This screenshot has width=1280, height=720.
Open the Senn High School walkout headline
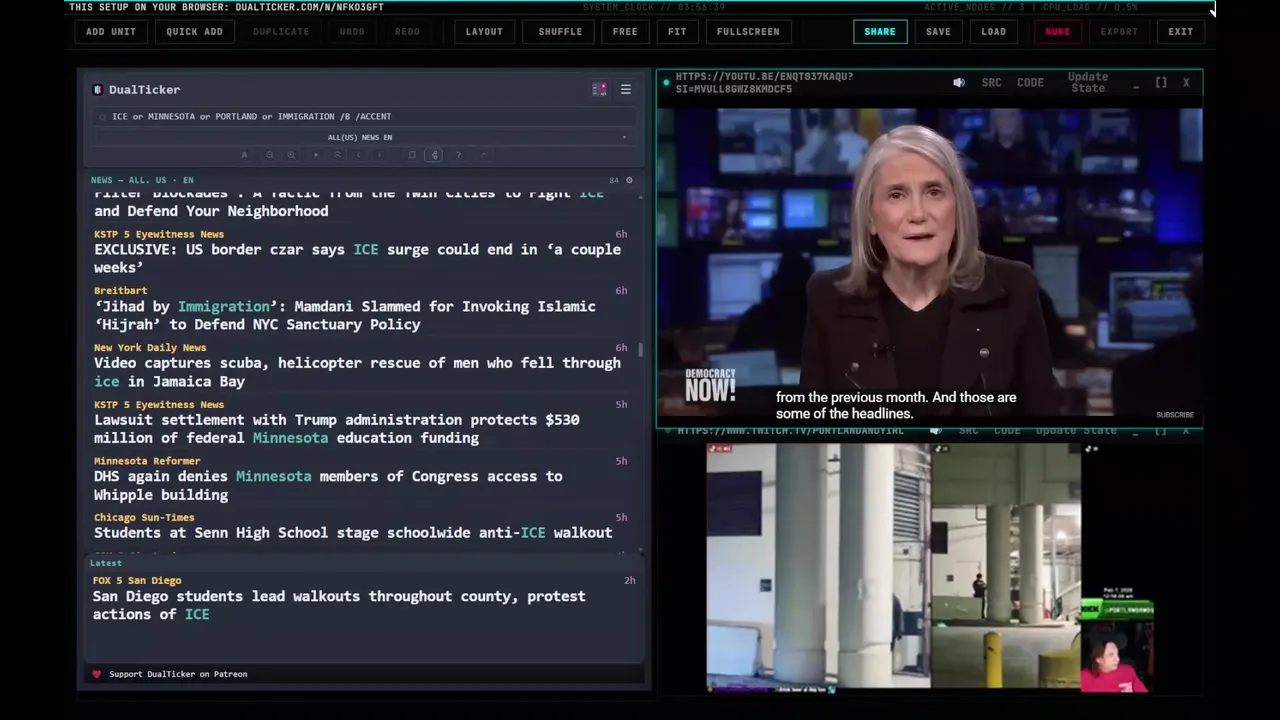(353, 533)
